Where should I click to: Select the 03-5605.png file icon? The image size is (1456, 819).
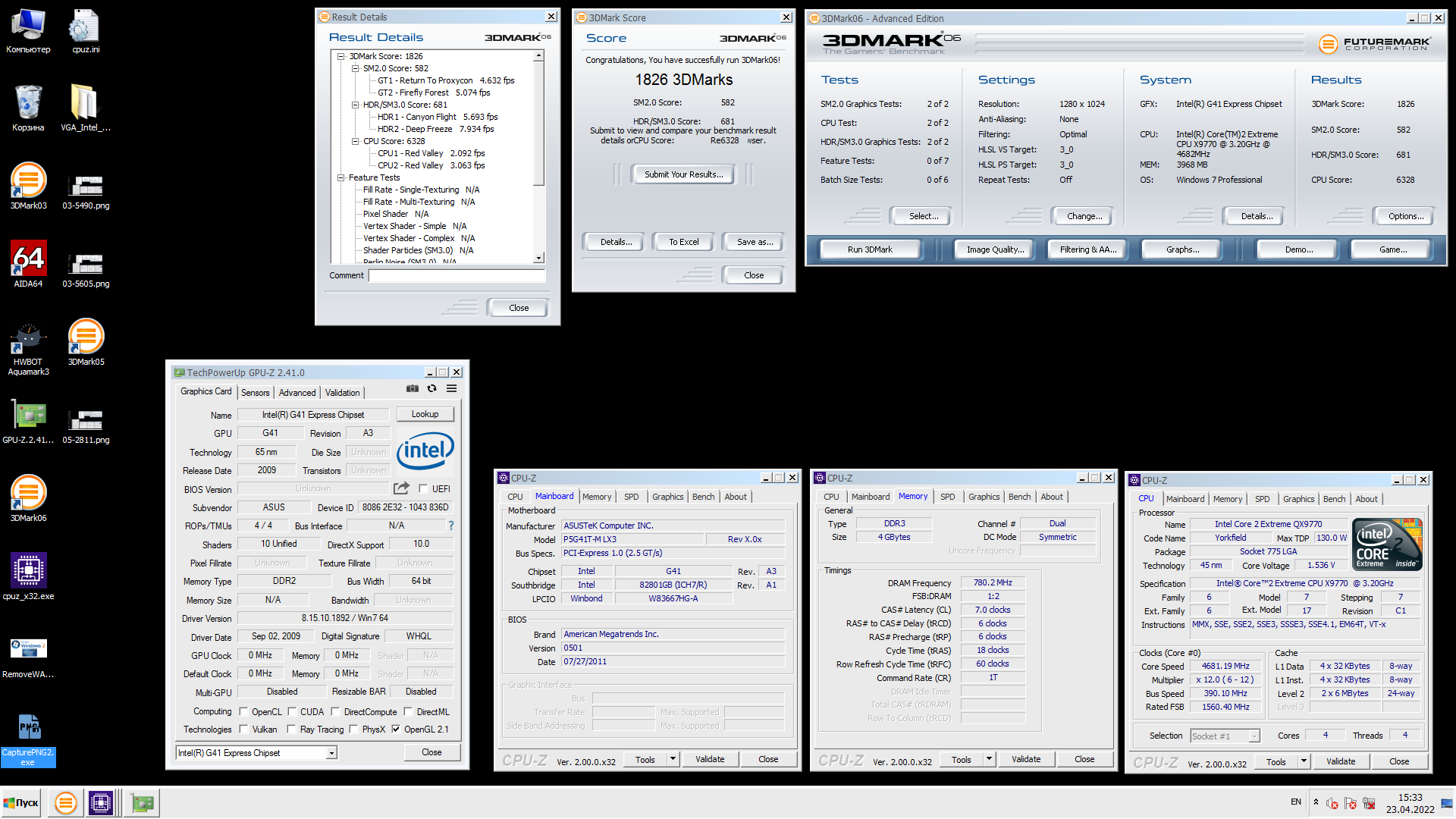pyautogui.click(x=86, y=268)
